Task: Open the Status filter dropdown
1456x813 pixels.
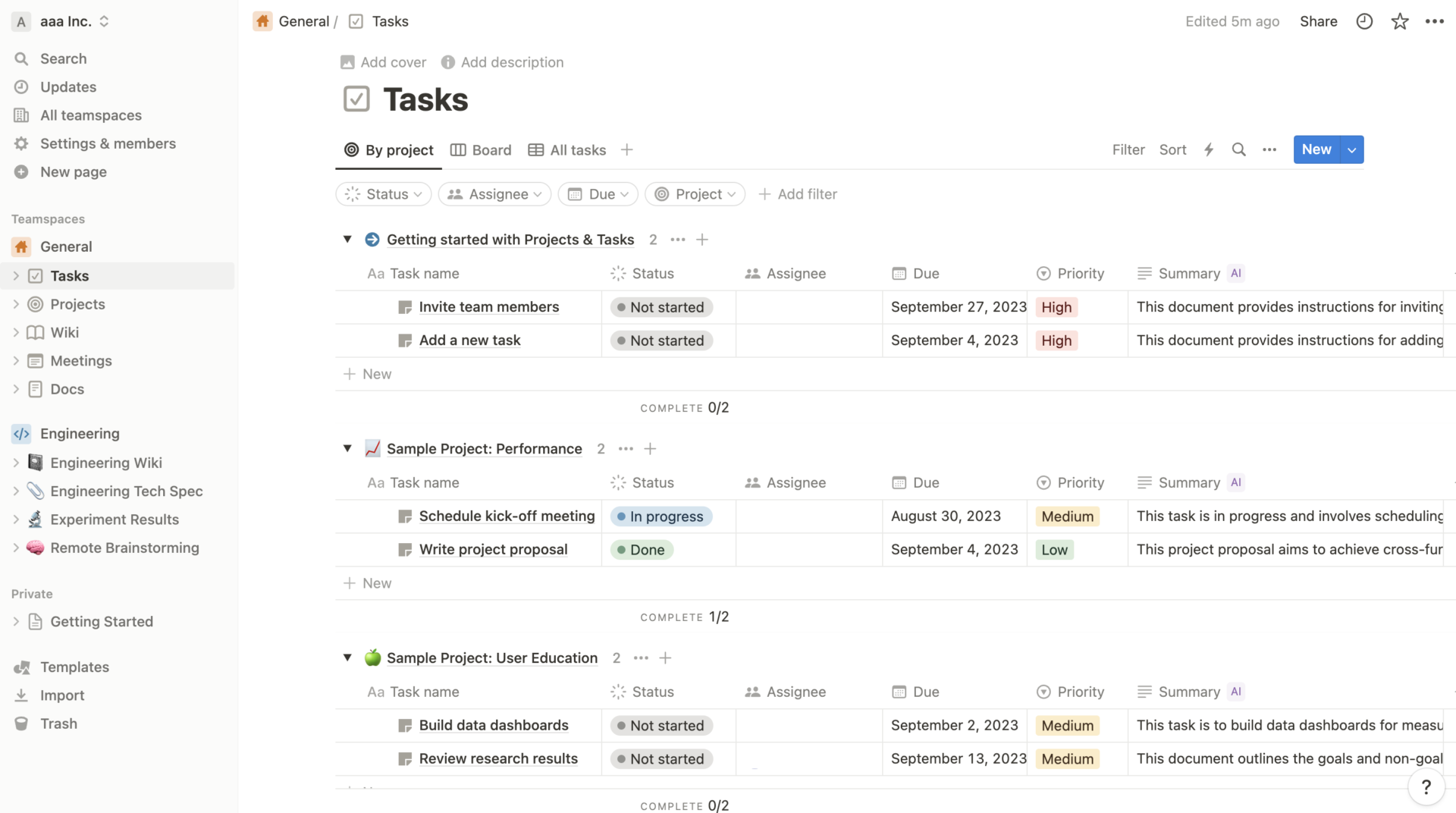Action: (383, 194)
